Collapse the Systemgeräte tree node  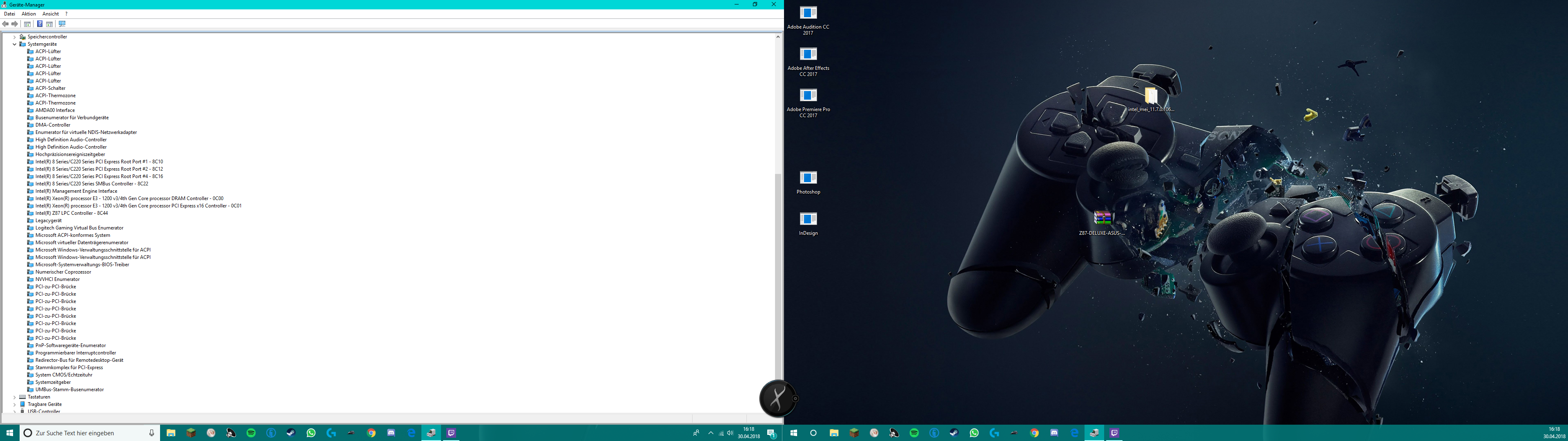pos(15,44)
